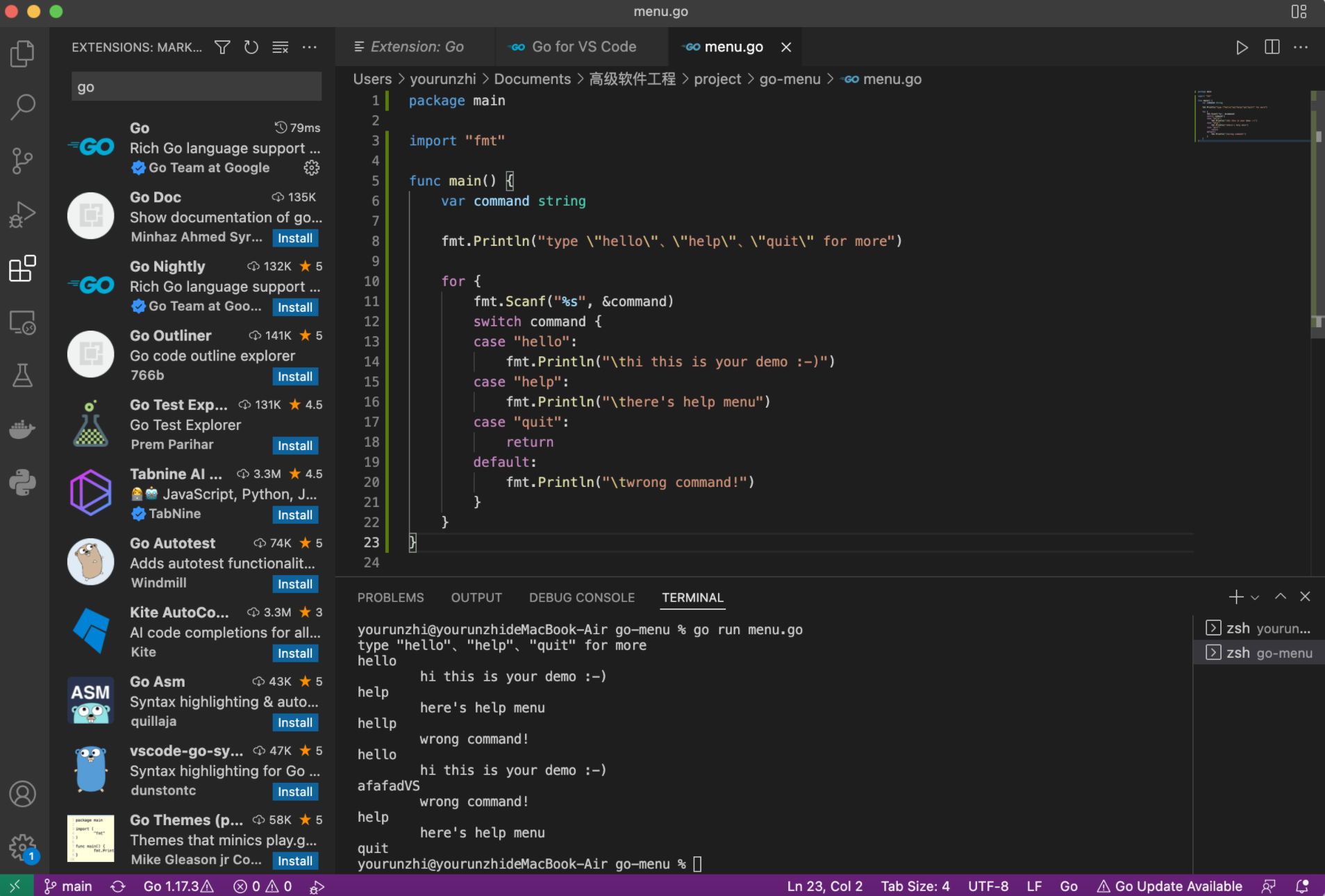The height and width of the screenshot is (896, 1325).
Task: Close the menu.go editor tab
Action: (786, 47)
